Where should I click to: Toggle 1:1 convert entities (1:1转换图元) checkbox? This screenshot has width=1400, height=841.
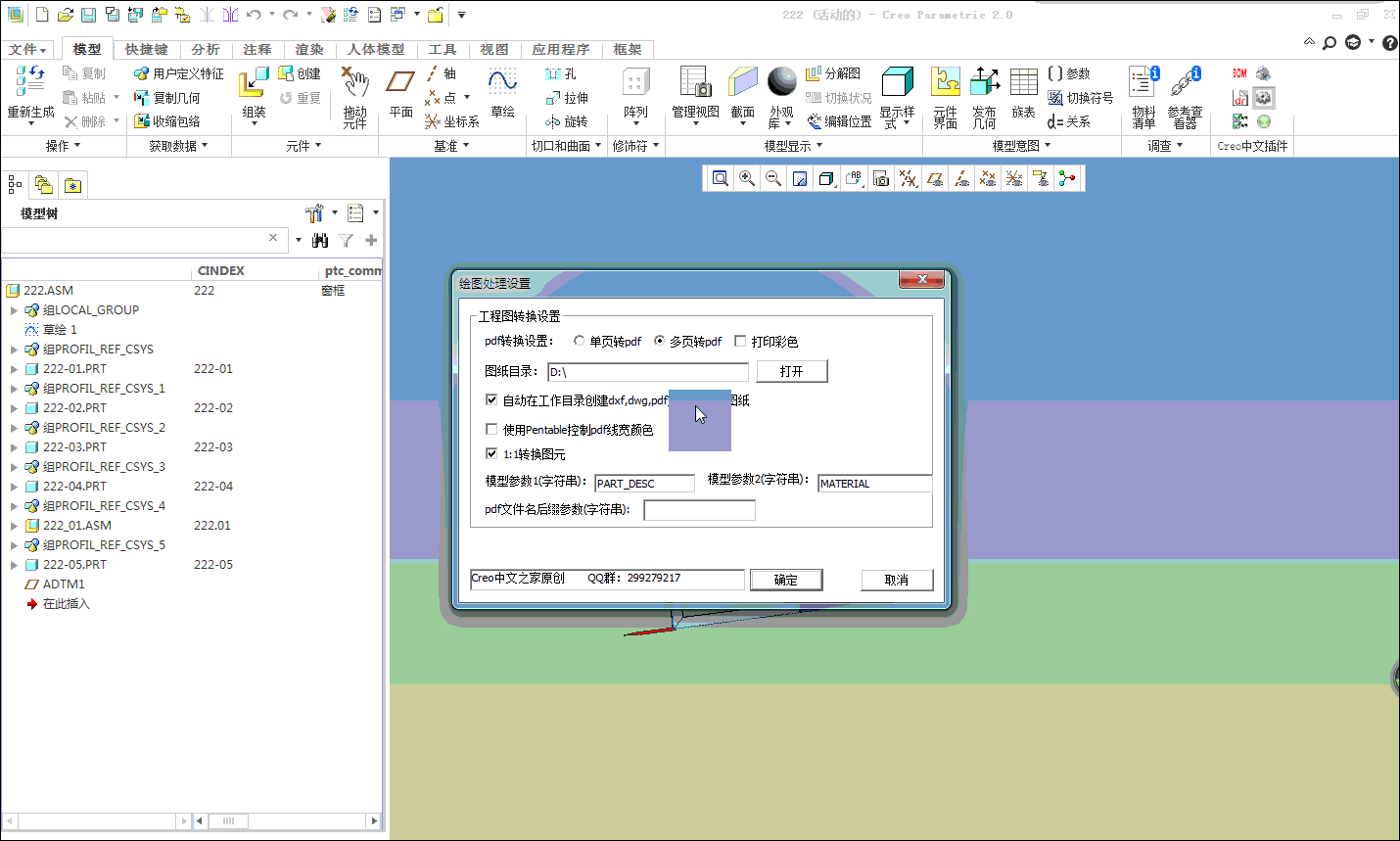pos(491,453)
